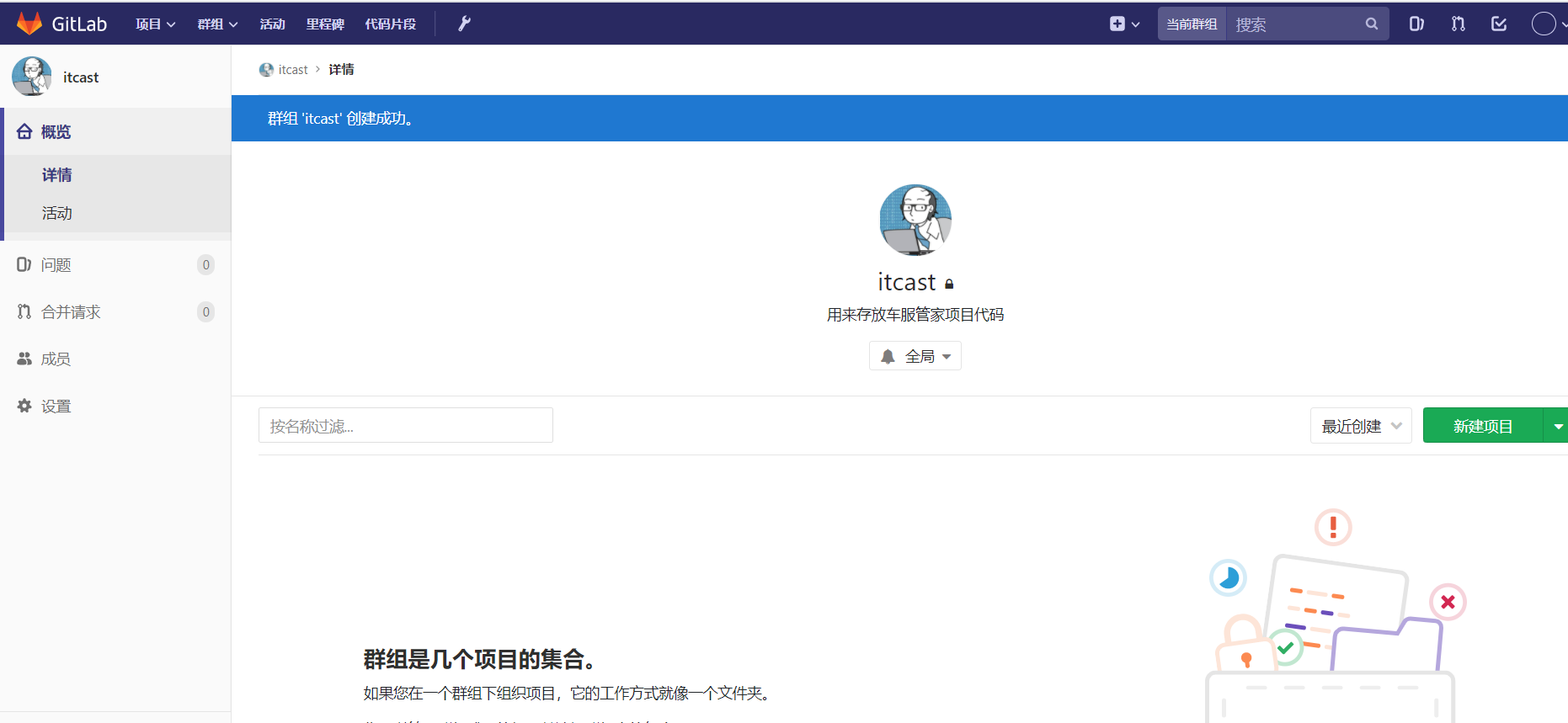Click the group description 用来存放车服管家项目代码
The width and height of the screenshot is (1568, 723).
coord(915,315)
